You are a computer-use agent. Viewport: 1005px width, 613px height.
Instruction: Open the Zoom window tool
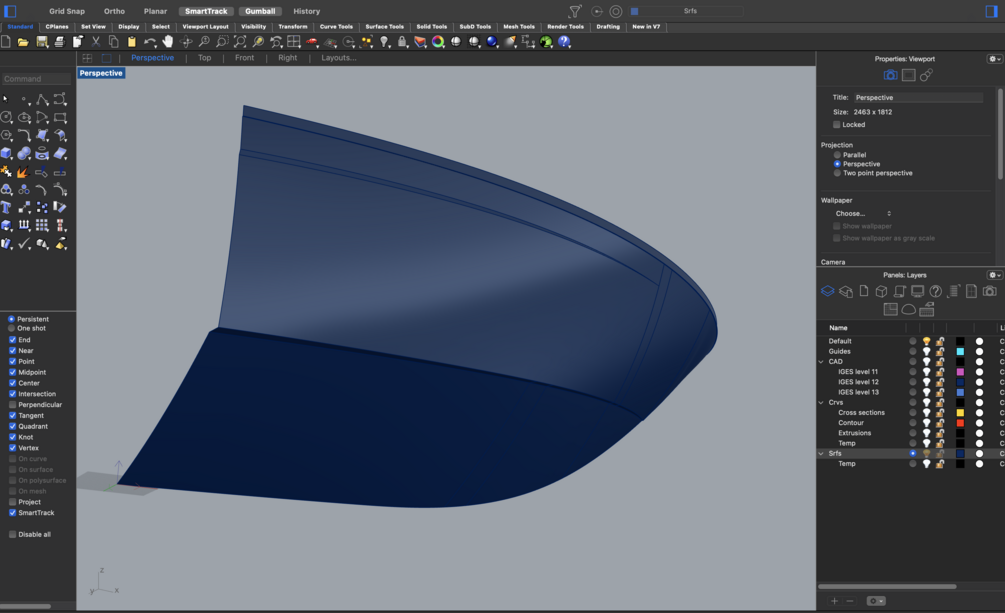pos(221,42)
